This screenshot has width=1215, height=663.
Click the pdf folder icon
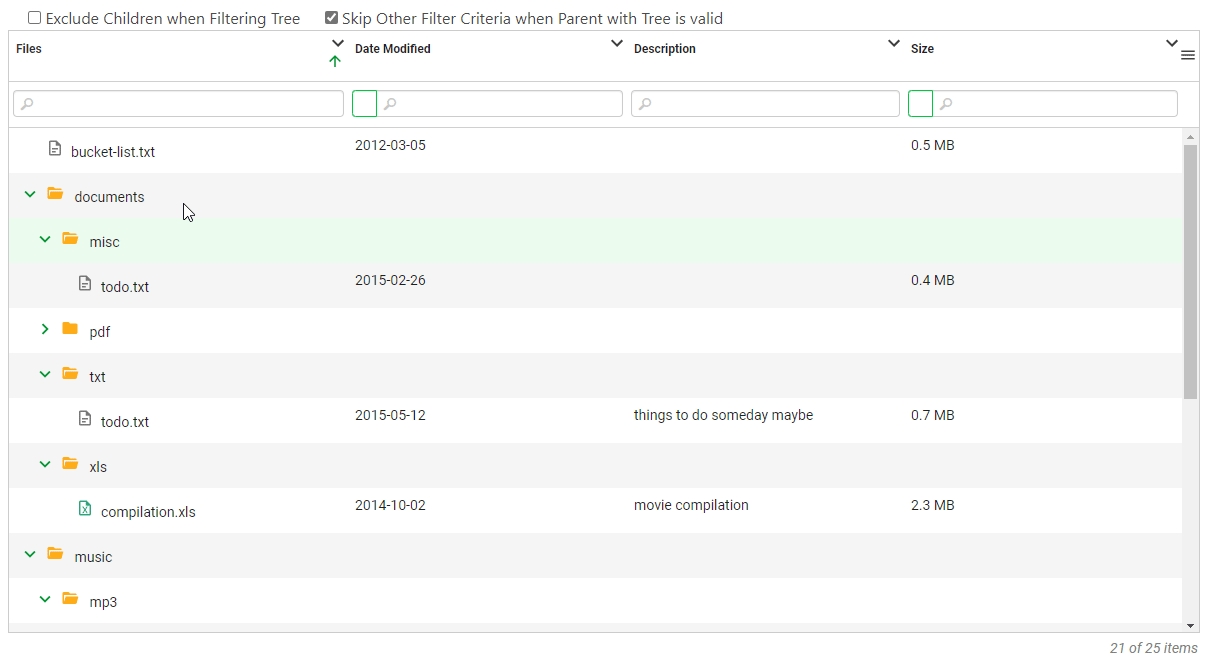click(x=70, y=329)
